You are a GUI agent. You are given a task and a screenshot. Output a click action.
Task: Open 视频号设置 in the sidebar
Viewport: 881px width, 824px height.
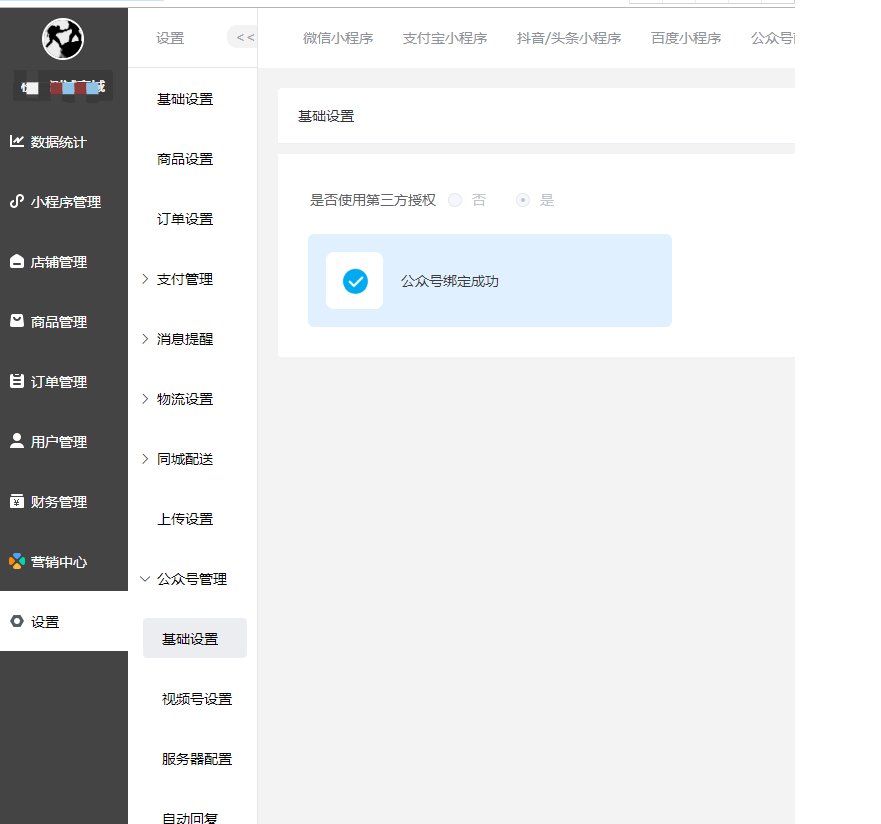(197, 699)
